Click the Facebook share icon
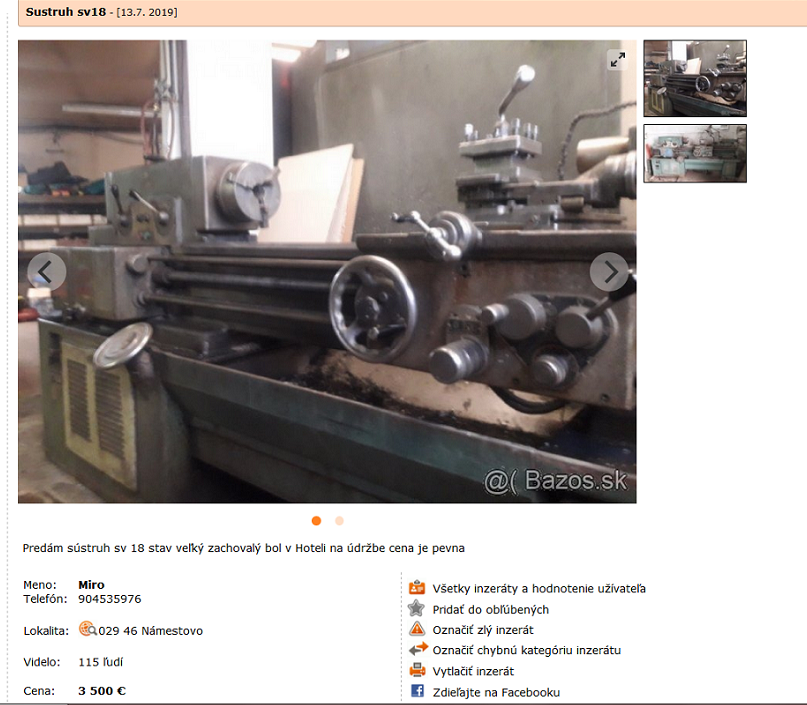The width and height of the screenshot is (807, 705). (417, 692)
